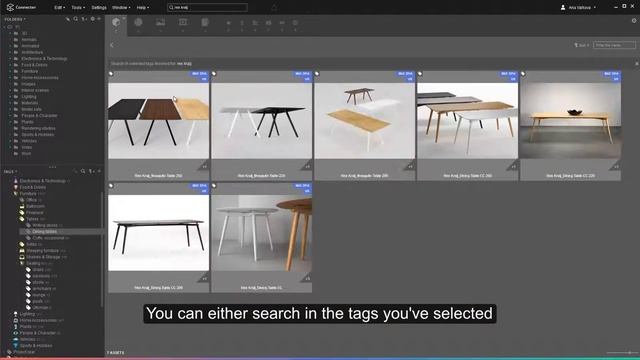This screenshot has height=360, width=640.
Task: Click the filter icon in the Tags panel header
Action: point(91,171)
